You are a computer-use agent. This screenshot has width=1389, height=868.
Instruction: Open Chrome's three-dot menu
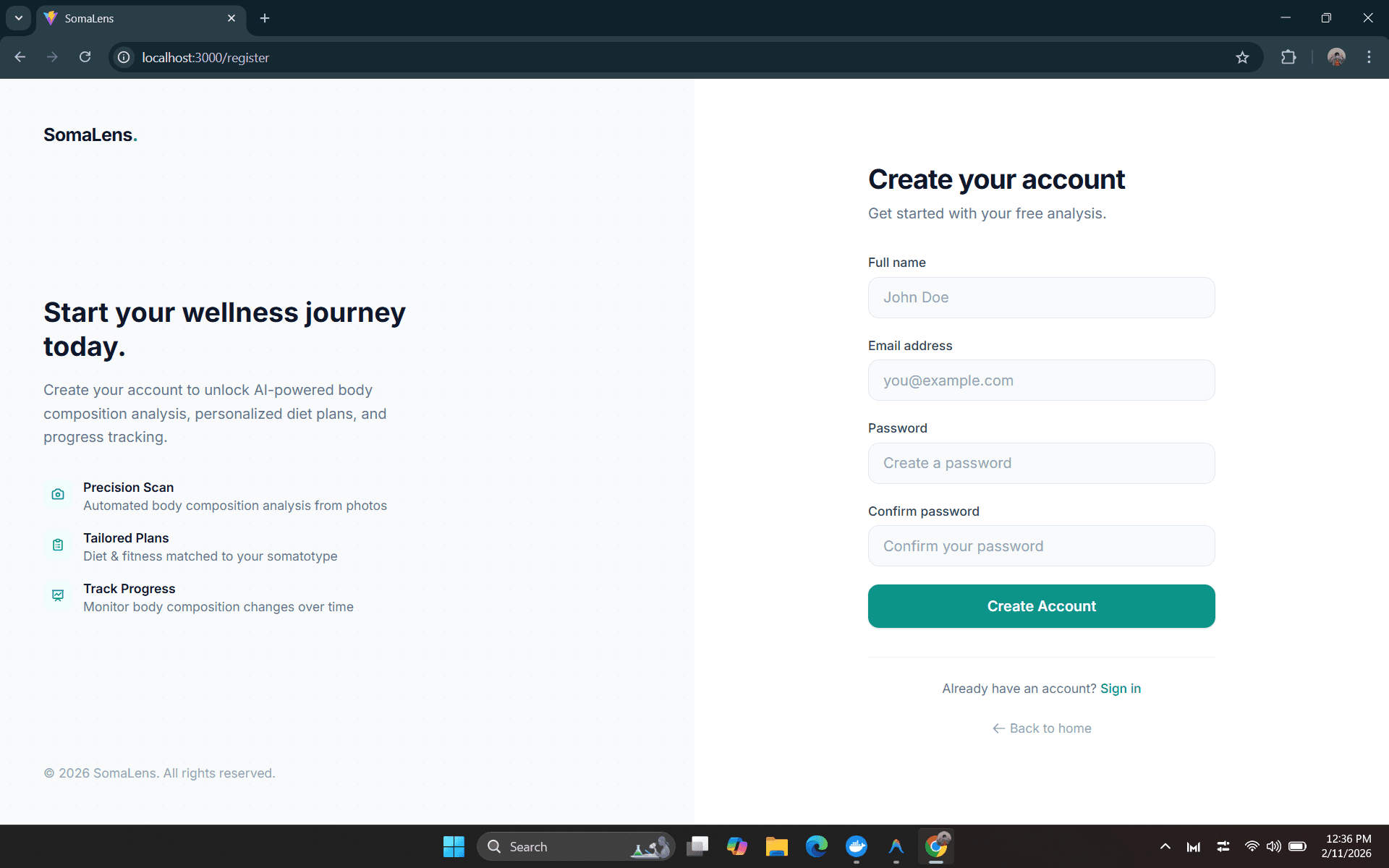(x=1369, y=58)
